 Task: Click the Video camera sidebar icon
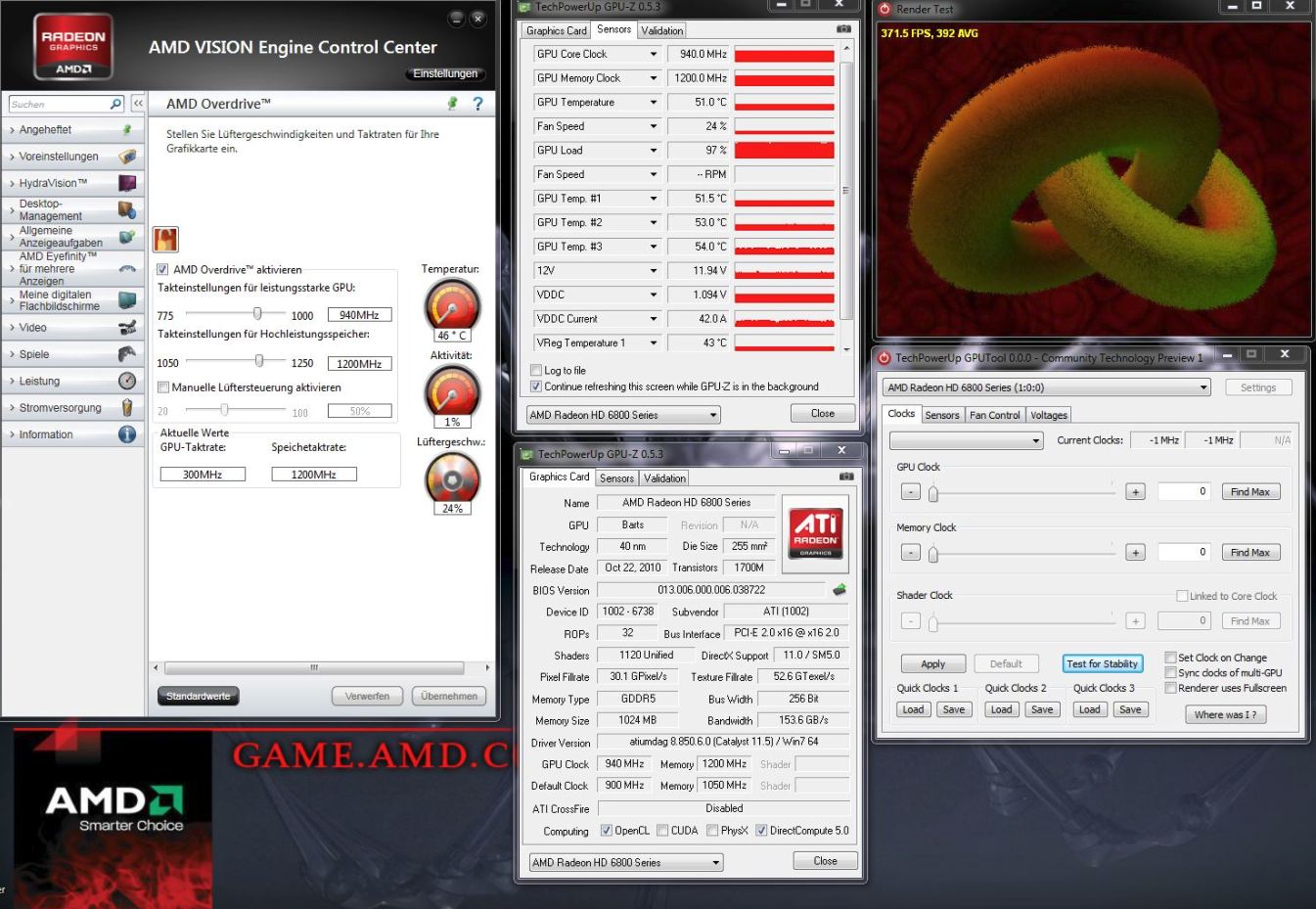coord(127,328)
